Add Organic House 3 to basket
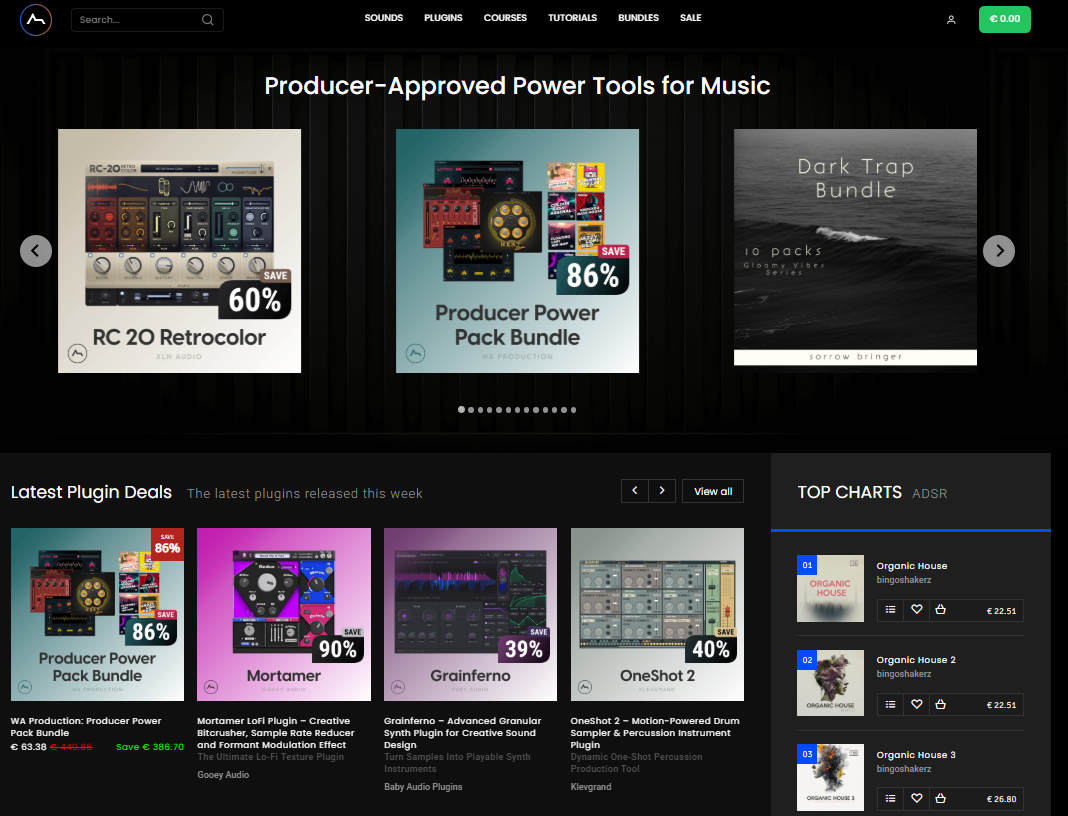This screenshot has width=1068, height=816. pyautogui.click(x=940, y=799)
